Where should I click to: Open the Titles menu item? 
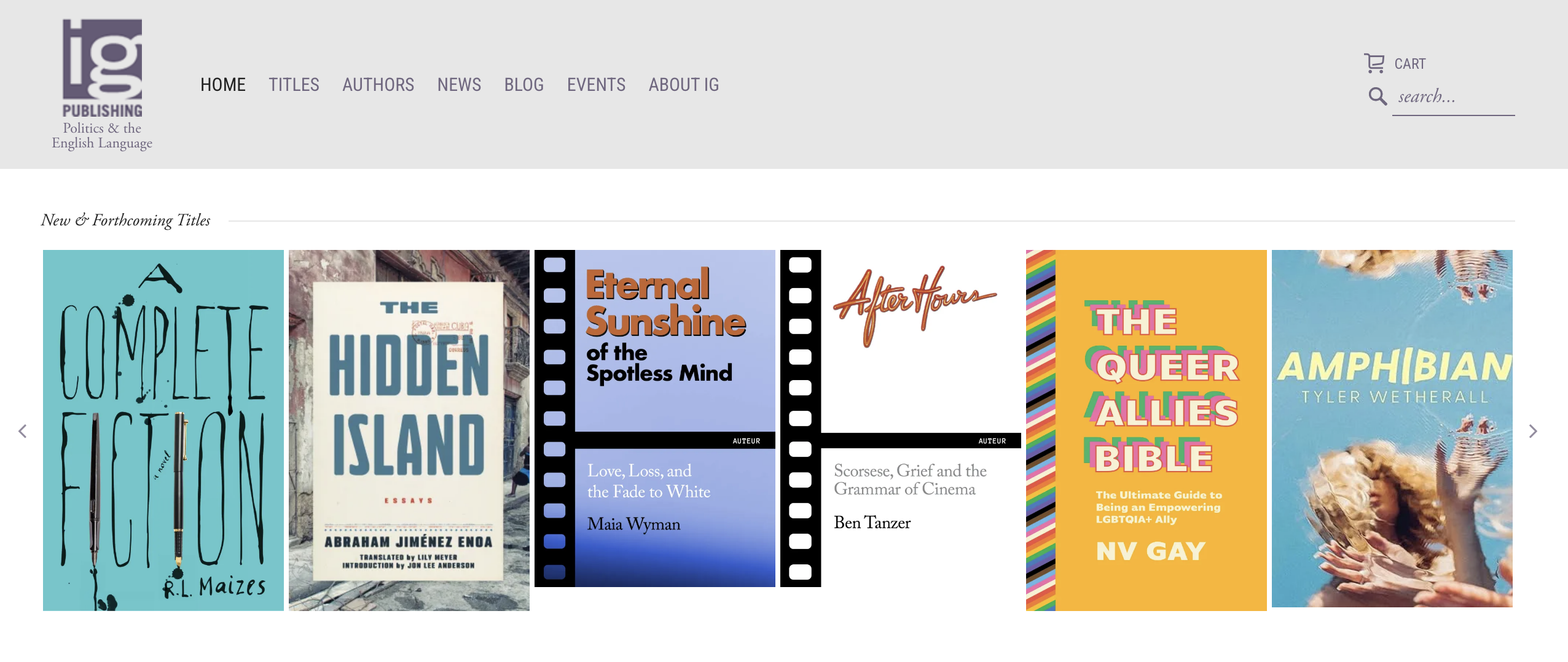[x=294, y=85]
